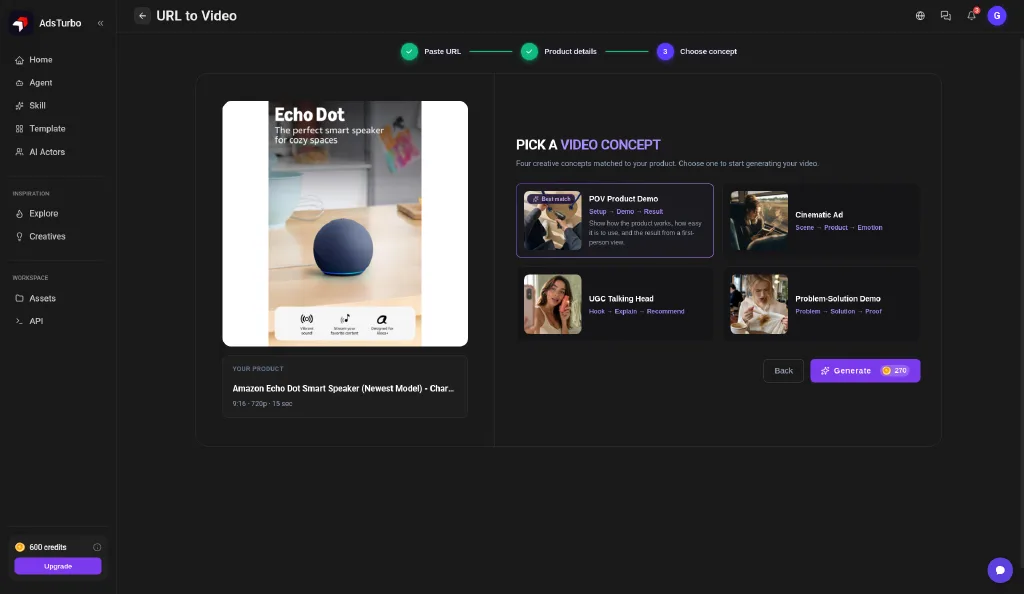Click the Home house icon

20,60
